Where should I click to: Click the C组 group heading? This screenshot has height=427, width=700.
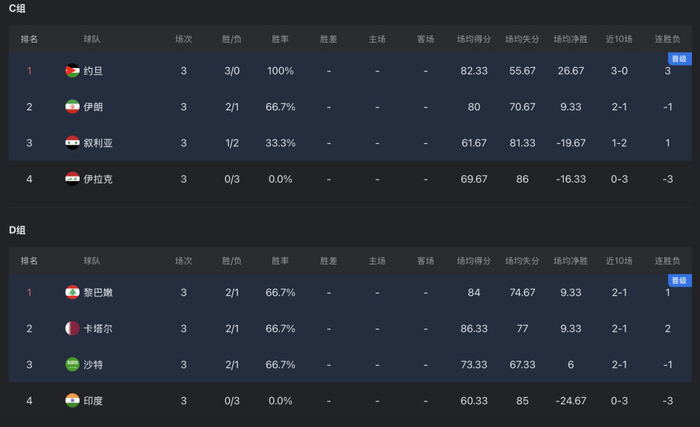pyautogui.click(x=17, y=8)
